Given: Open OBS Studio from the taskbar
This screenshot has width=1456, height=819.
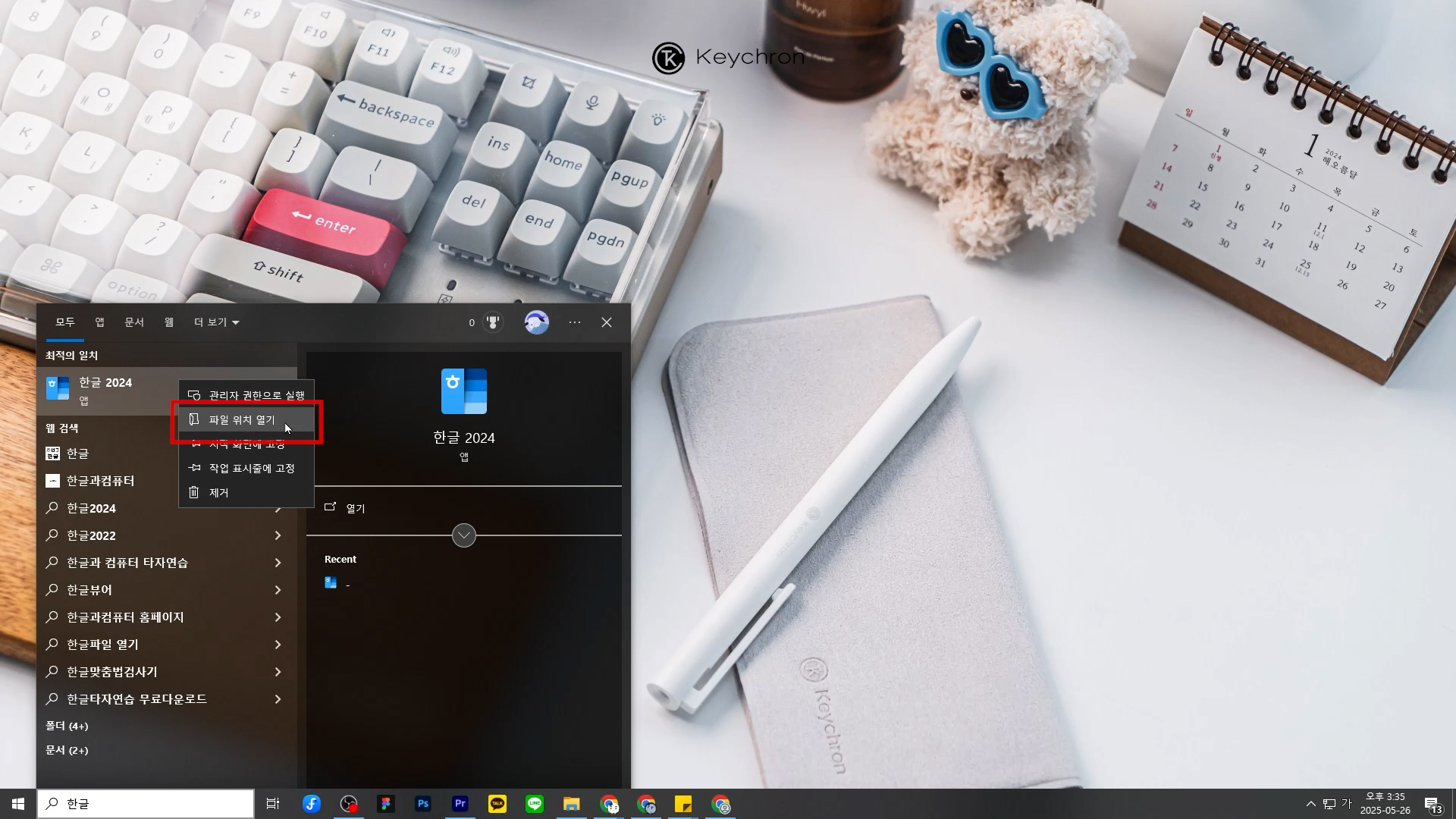Looking at the screenshot, I should point(349,804).
